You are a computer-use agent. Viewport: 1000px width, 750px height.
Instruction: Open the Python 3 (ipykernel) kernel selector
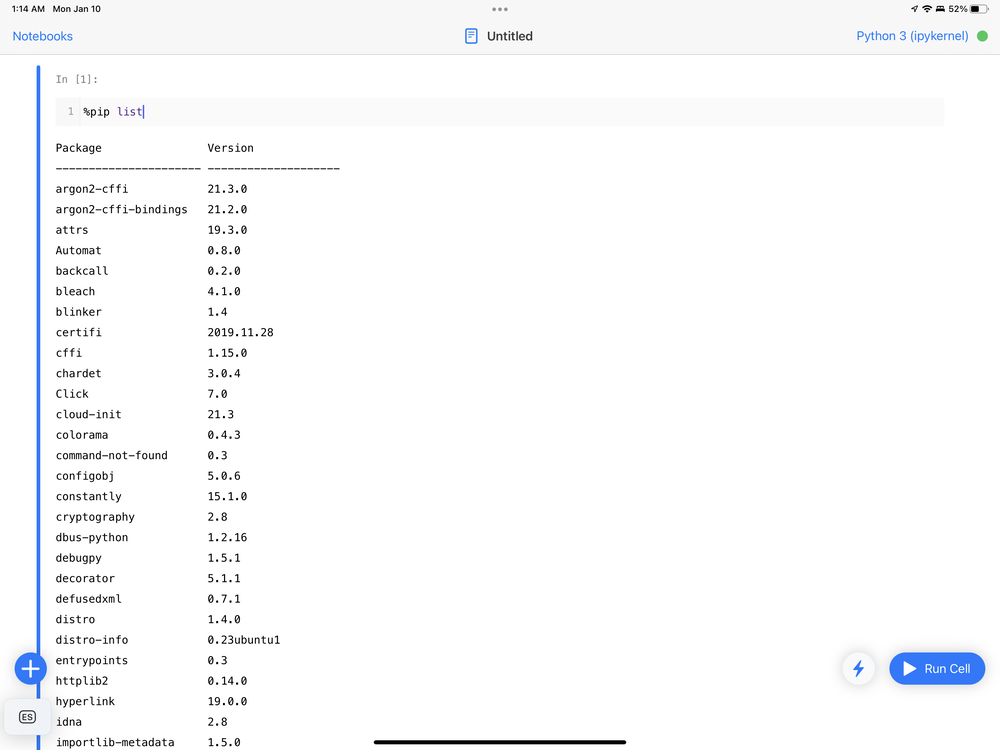click(912, 36)
